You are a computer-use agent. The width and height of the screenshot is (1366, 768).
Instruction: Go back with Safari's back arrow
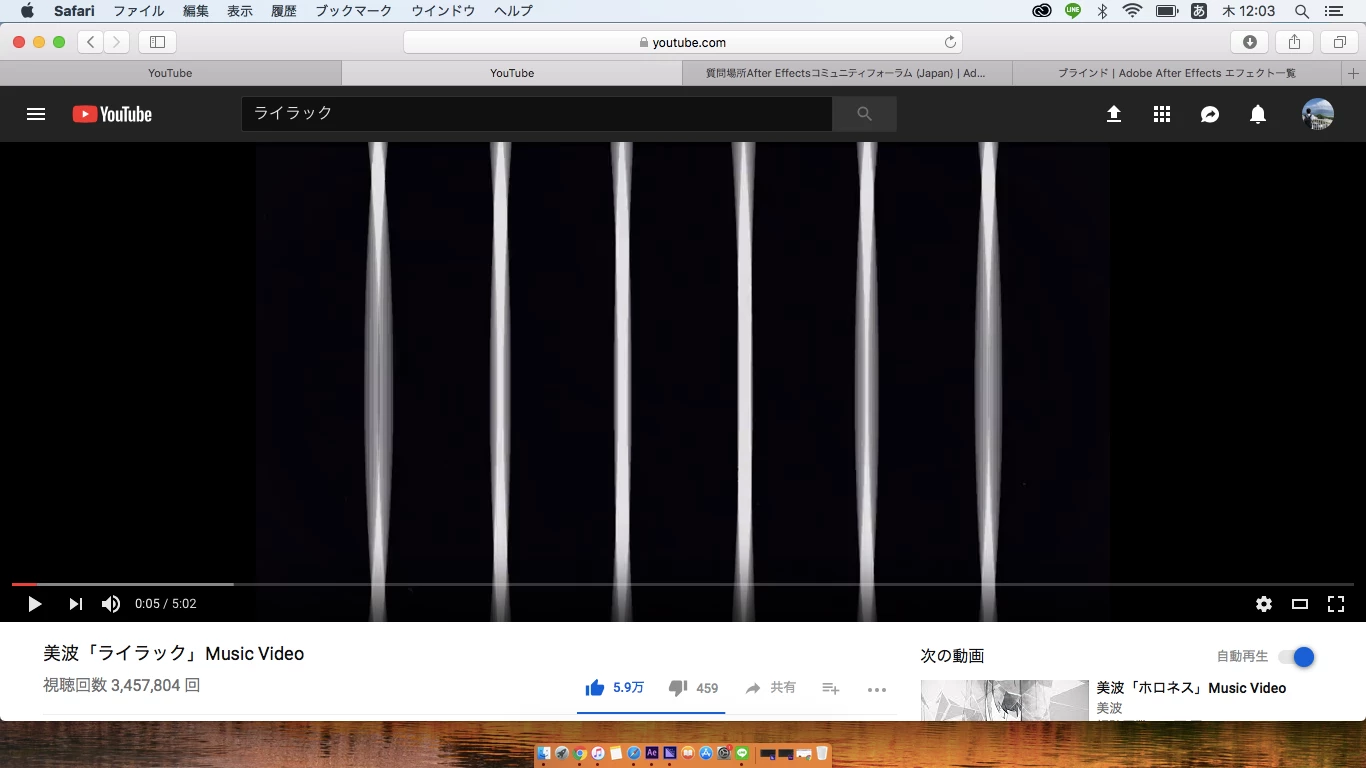pyautogui.click(x=90, y=42)
